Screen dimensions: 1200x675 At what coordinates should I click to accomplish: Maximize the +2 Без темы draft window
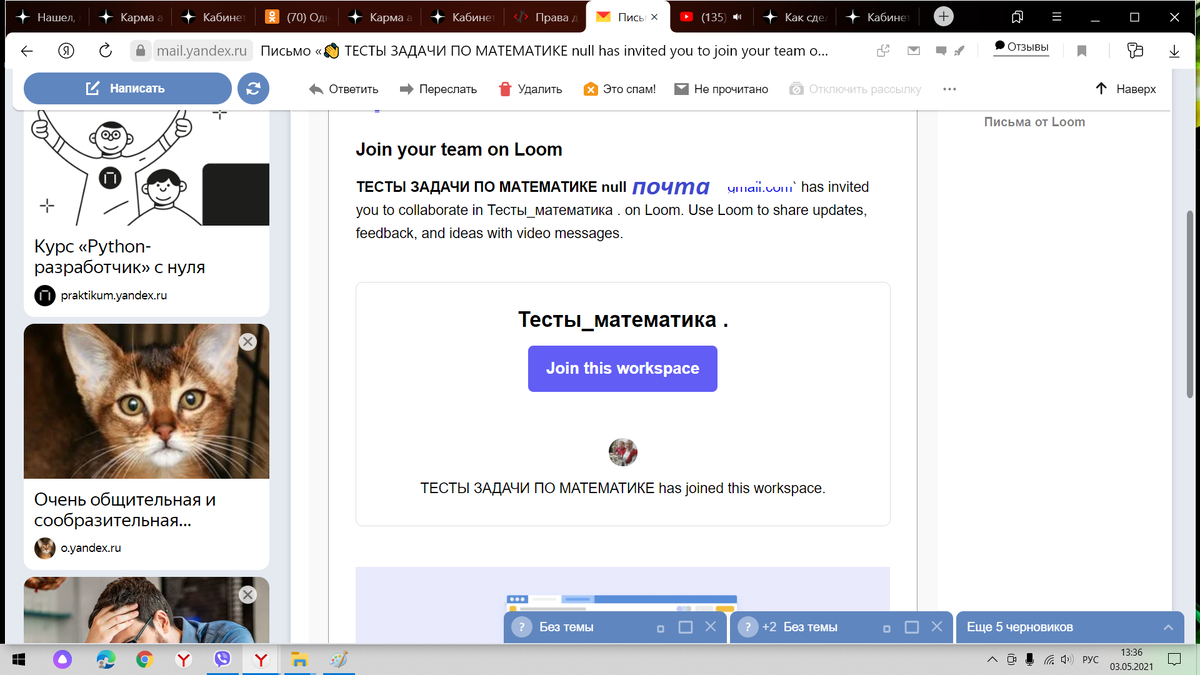pyautogui.click(x=912, y=627)
